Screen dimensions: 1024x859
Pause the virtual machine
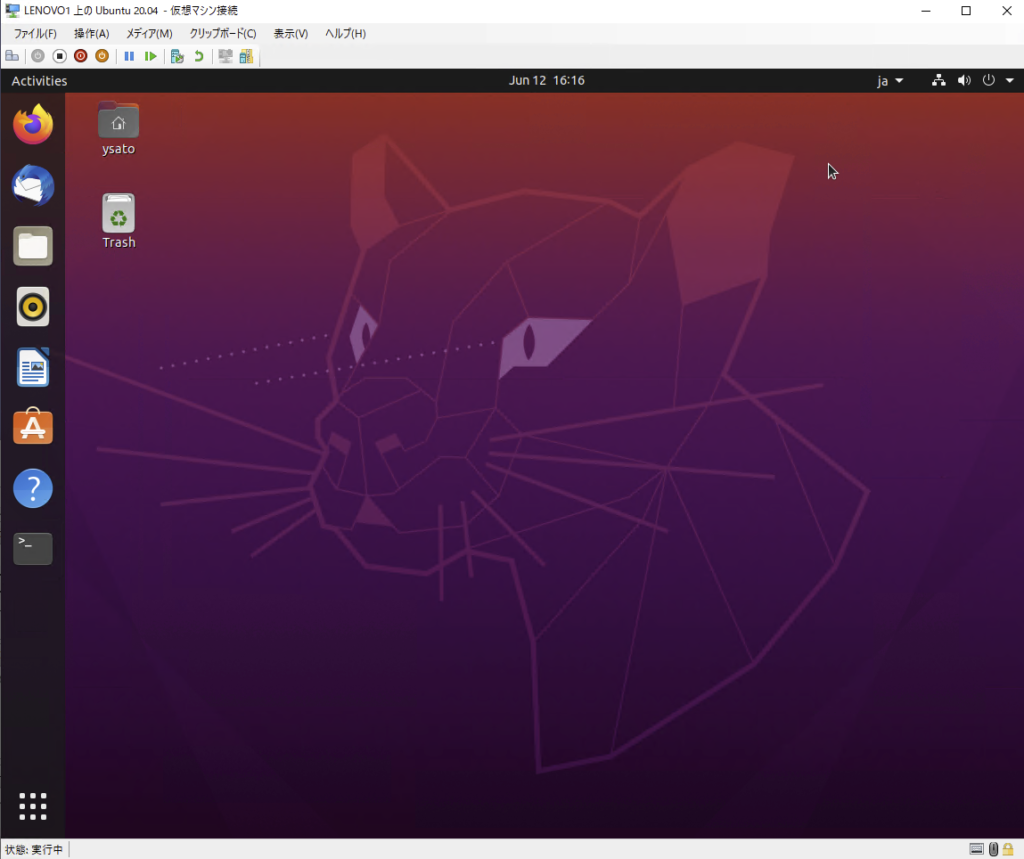[x=129, y=56]
